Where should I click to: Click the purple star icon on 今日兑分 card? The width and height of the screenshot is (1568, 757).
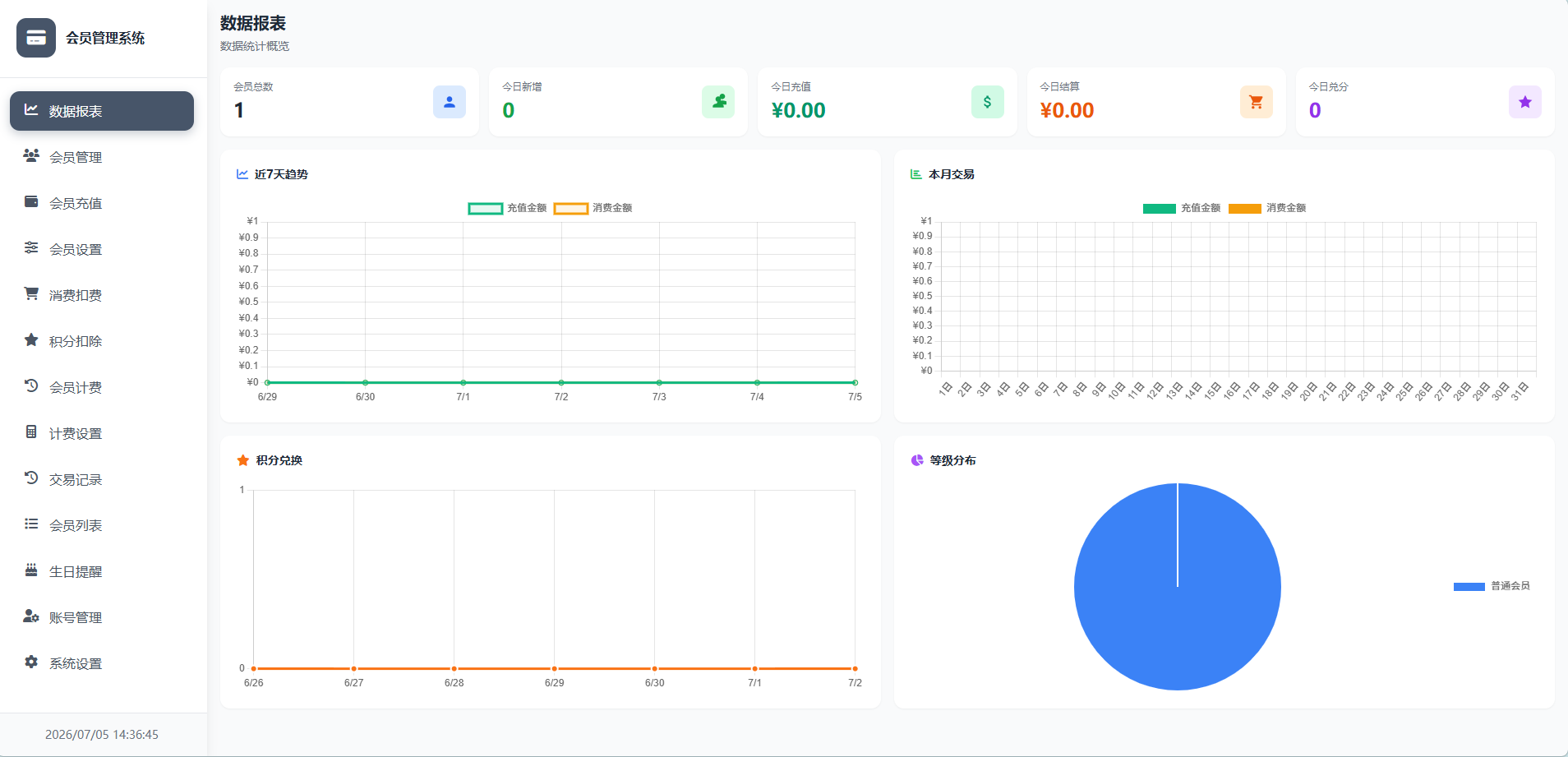[x=1525, y=102]
